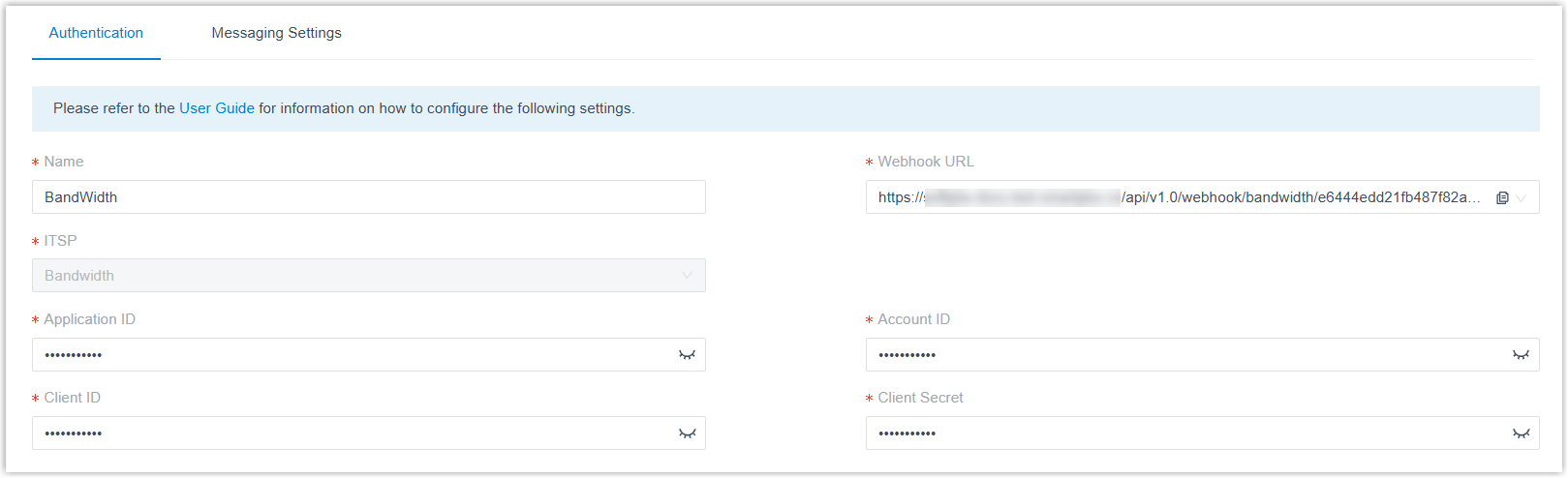The image size is (1568, 478).
Task: Select the Client Secret label text
Action: point(920,398)
